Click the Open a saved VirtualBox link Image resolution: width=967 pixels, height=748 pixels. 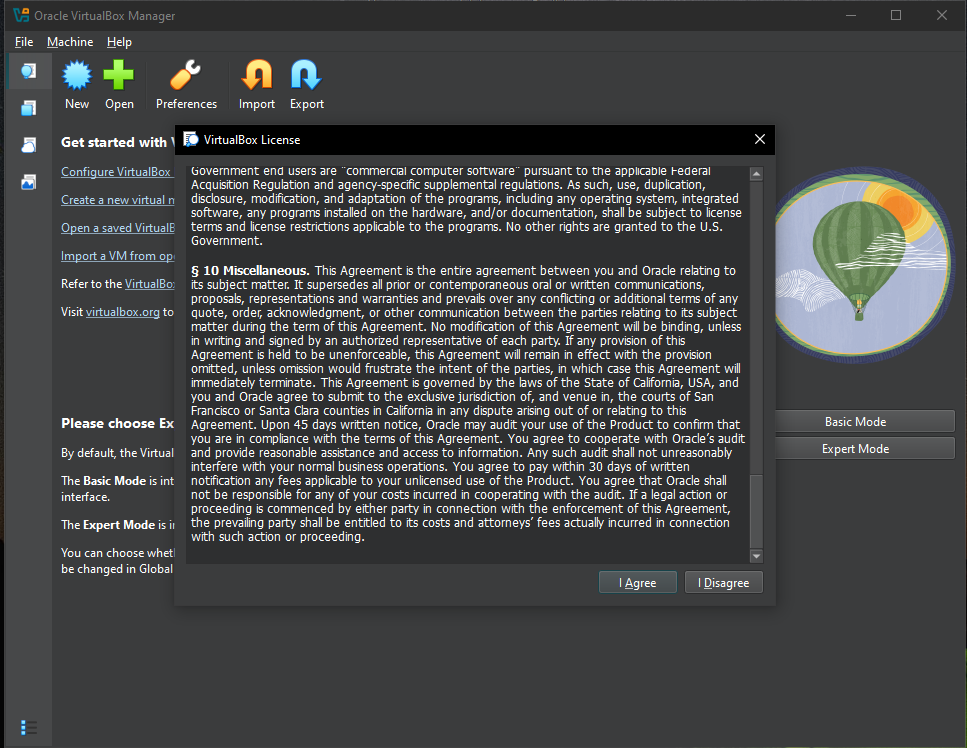click(117, 228)
